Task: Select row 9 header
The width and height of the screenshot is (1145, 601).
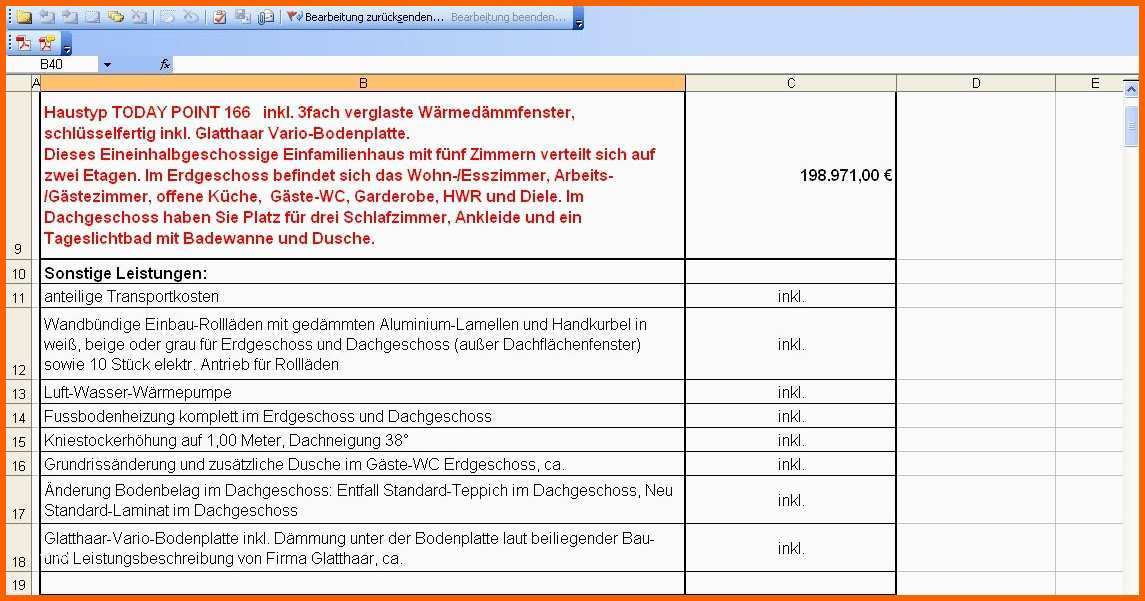Action: point(18,175)
